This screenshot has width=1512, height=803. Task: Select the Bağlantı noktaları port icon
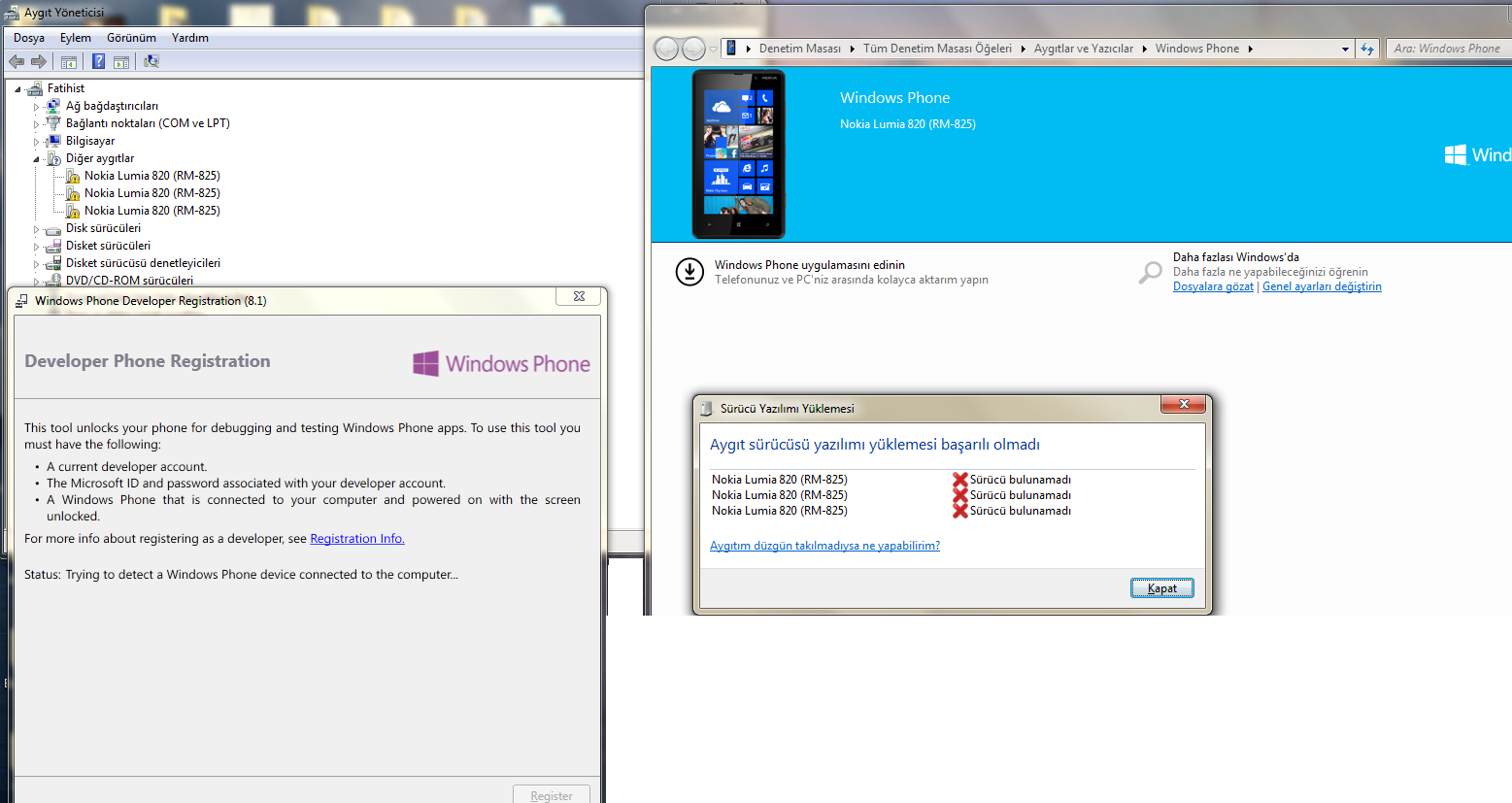(x=53, y=123)
